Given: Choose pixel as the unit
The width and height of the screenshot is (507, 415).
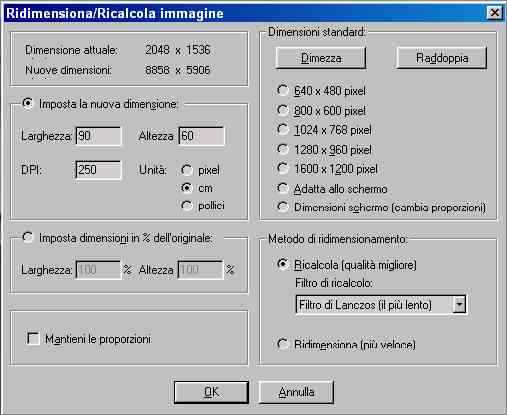Looking at the screenshot, I should (x=187, y=170).
